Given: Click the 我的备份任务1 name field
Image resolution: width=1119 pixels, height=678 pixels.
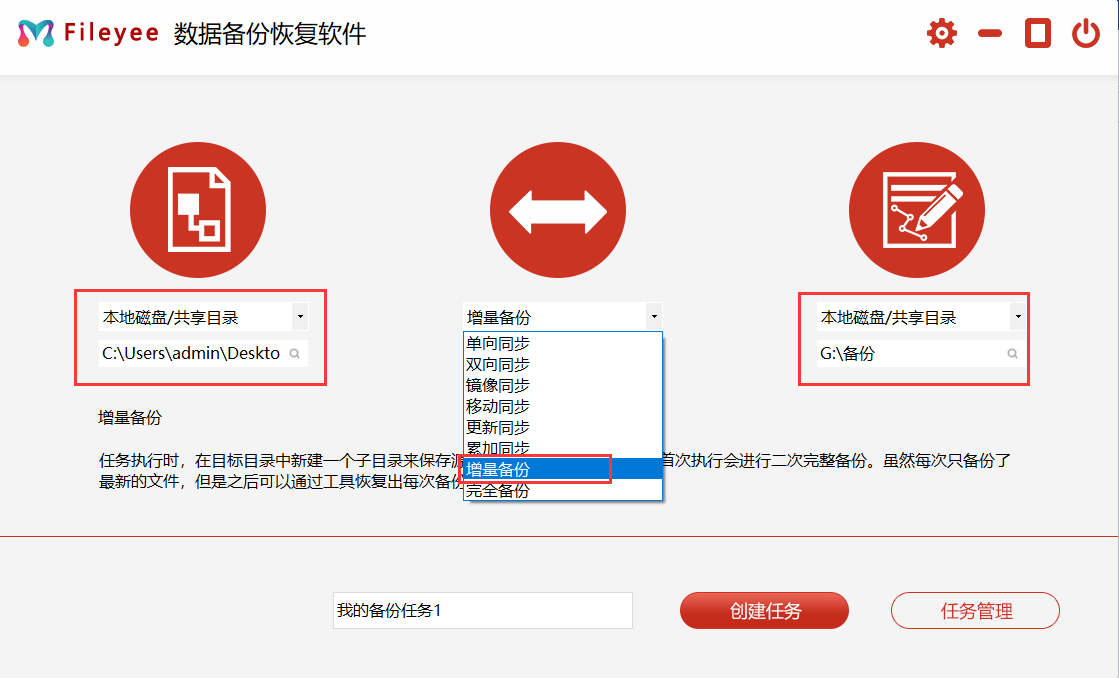Looking at the screenshot, I should pyautogui.click(x=483, y=610).
